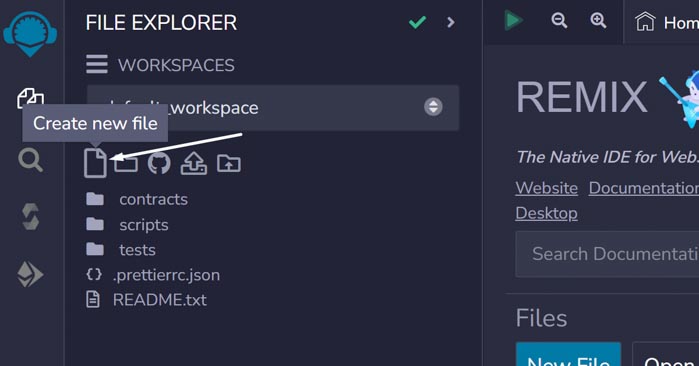Expand the scripts folder
The width and height of the screenshot is (699, 366).
127,225
